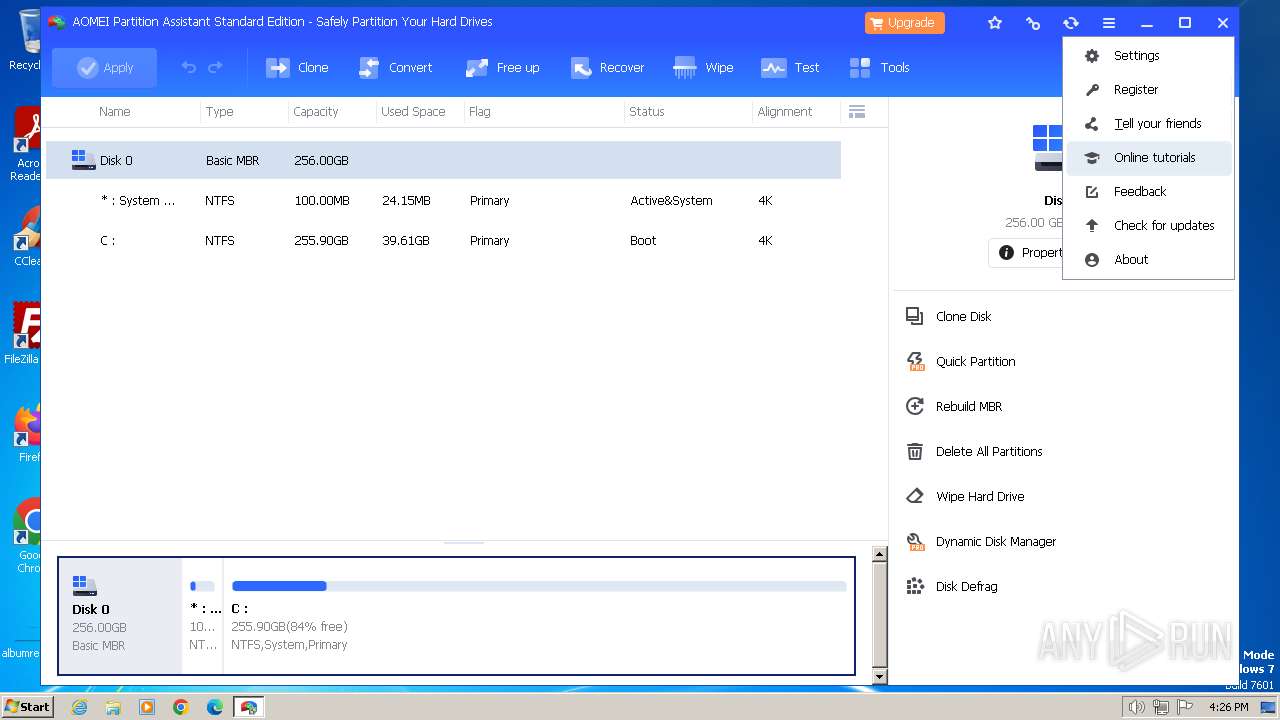
Task: Click the Rebuild MBR icon
Action: click(x=914, y=407)
